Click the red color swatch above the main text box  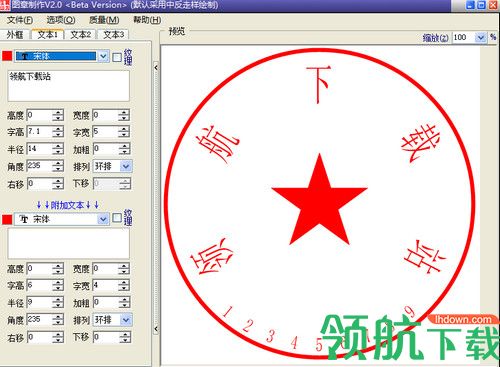(7, 56)
